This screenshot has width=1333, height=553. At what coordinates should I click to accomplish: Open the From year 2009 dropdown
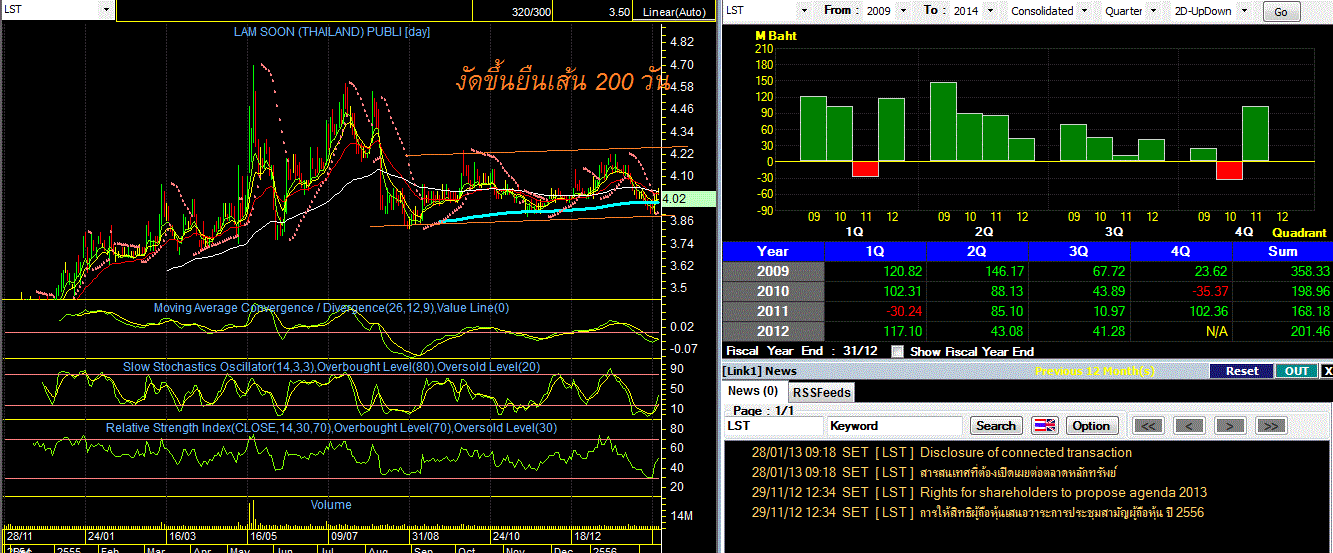[x=903, y=10]
